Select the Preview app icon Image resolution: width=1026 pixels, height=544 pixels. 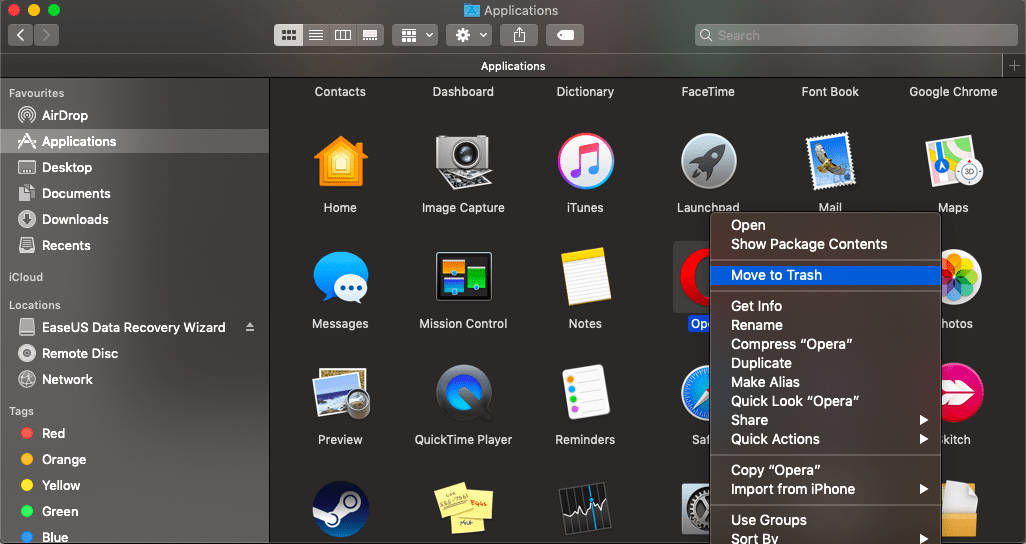340,393
